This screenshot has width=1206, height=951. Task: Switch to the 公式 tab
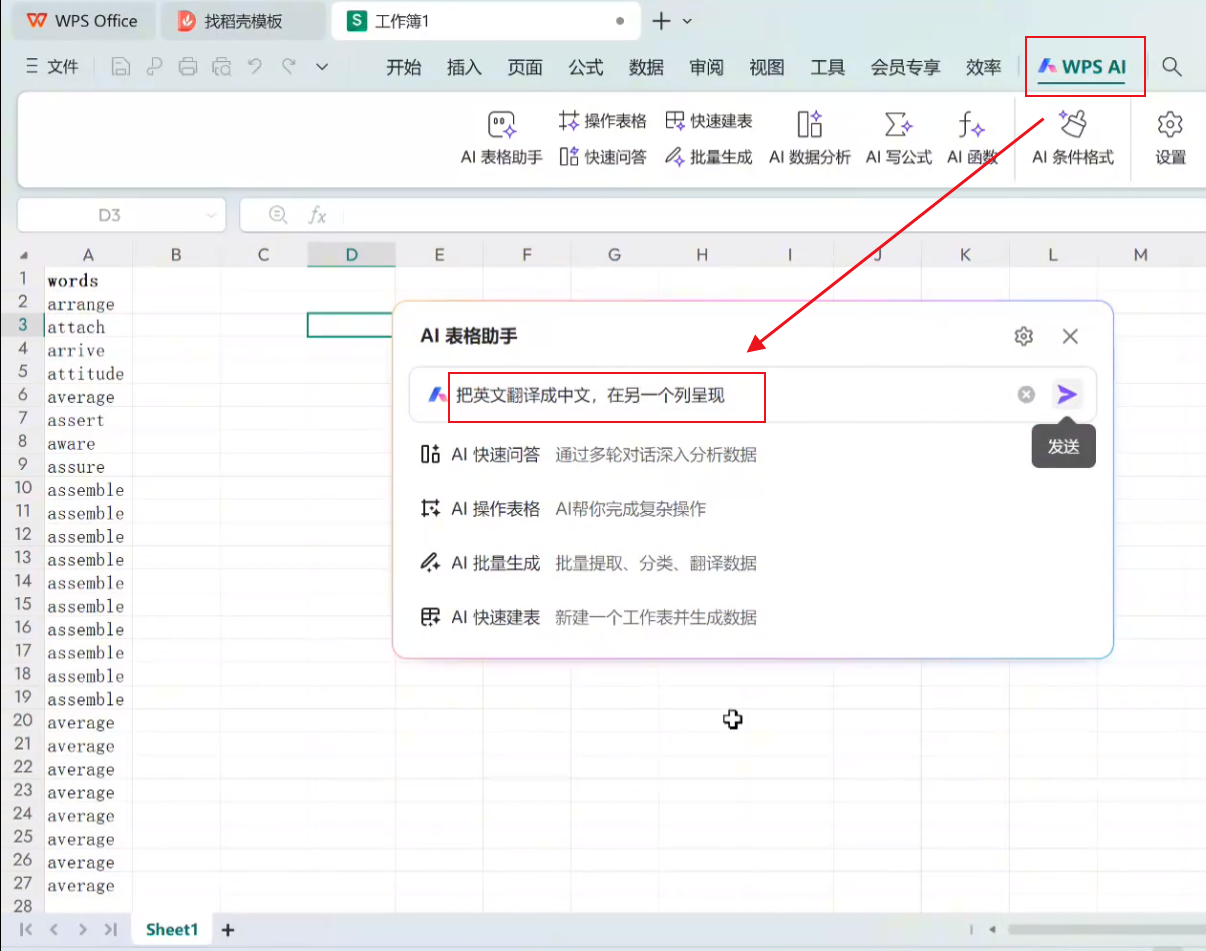click(586, 67)
